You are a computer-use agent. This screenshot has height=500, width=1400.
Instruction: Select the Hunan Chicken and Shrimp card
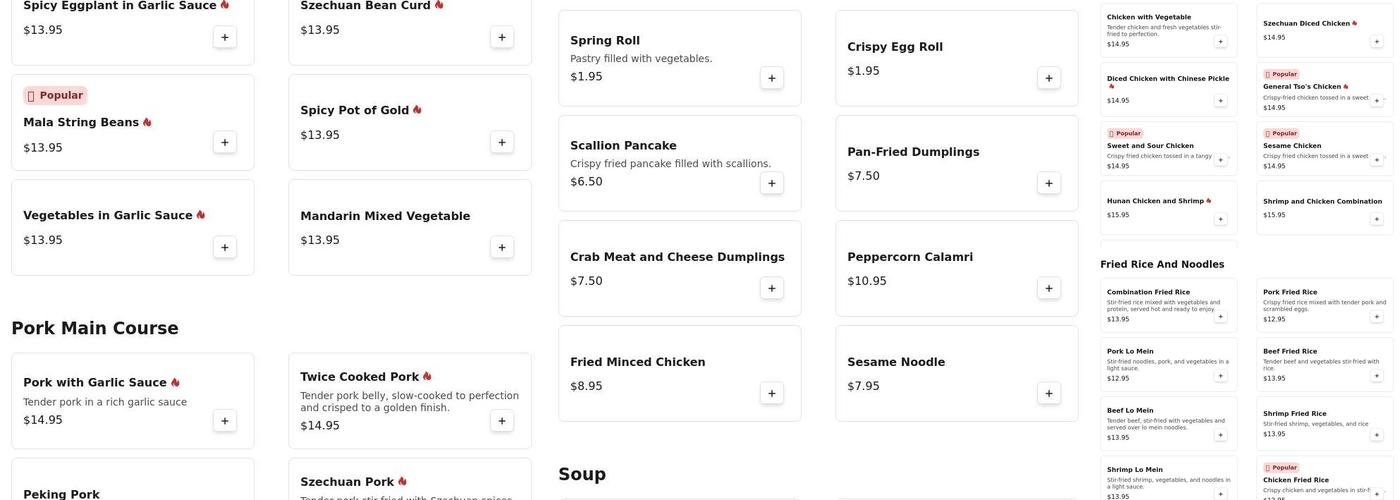tap(1160, 206)
